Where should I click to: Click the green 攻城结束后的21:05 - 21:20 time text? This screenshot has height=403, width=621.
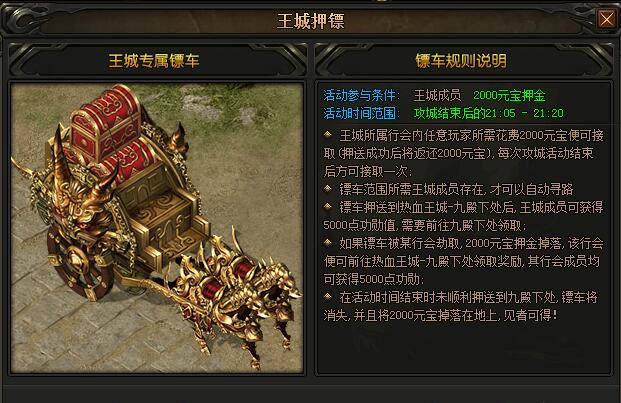click(x=489, y=114)
